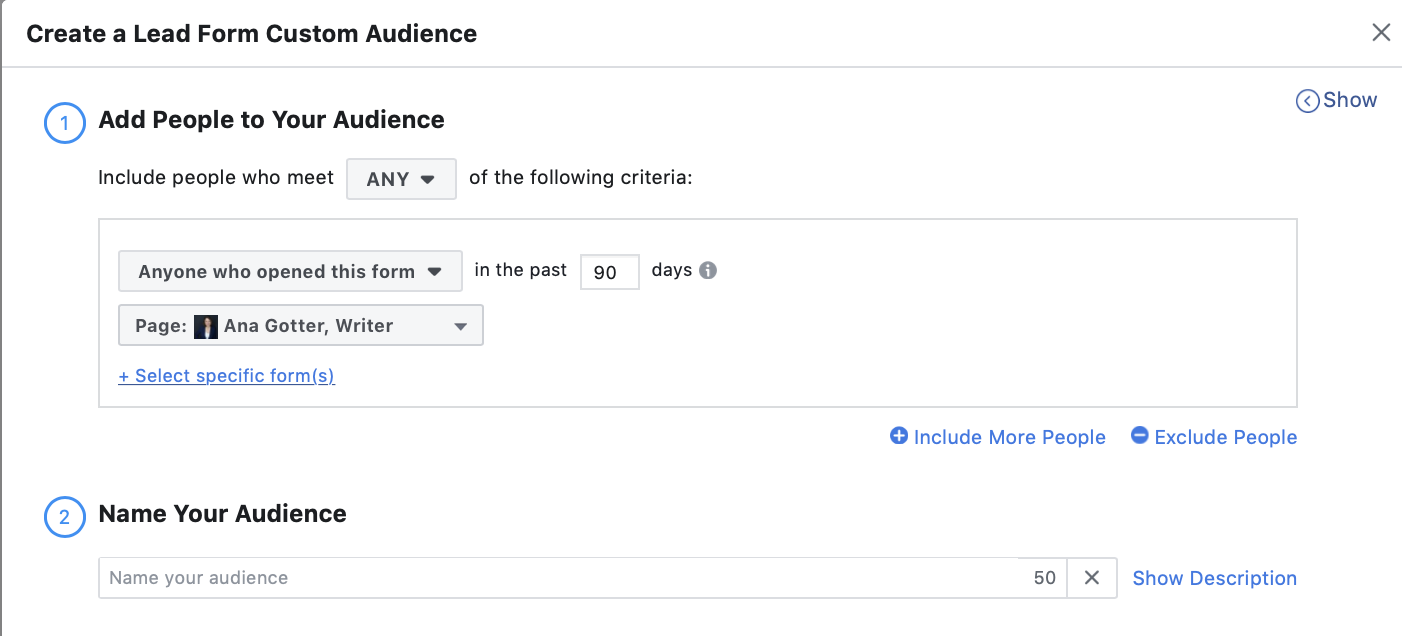Click the blue plus icon before Include More People
This screenshot has height=636, width=1402.
pos(898,436)
